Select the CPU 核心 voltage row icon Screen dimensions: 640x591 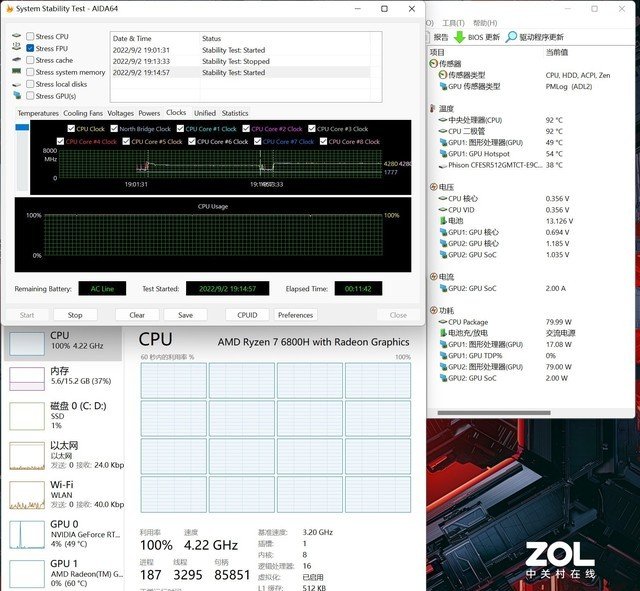click(x=442, y=198)
